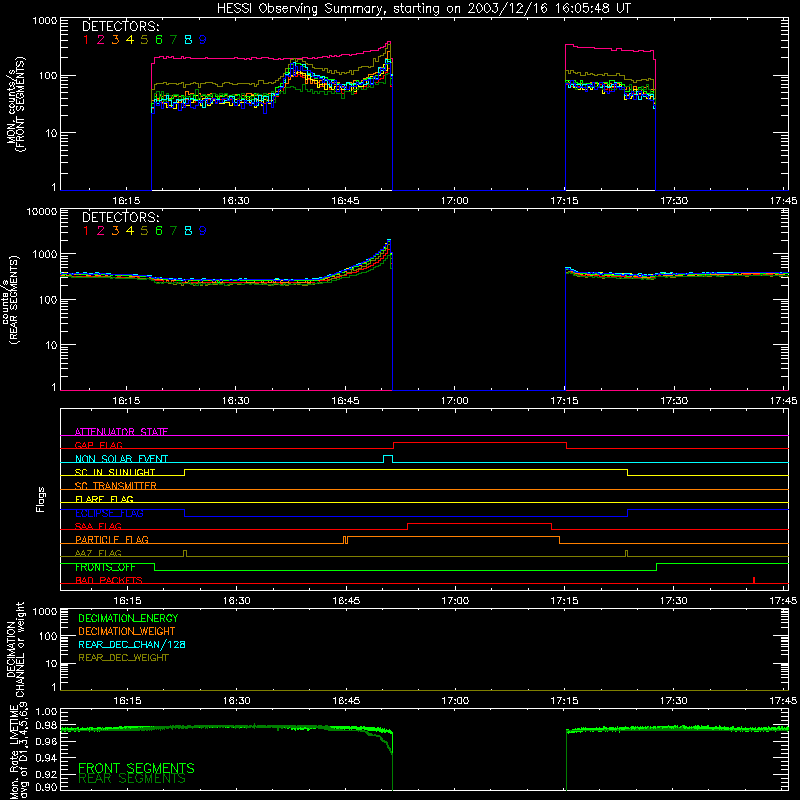Click the red BAD_PACKETS spike near 17:40
800x800 pixels.
click(754, 580)
